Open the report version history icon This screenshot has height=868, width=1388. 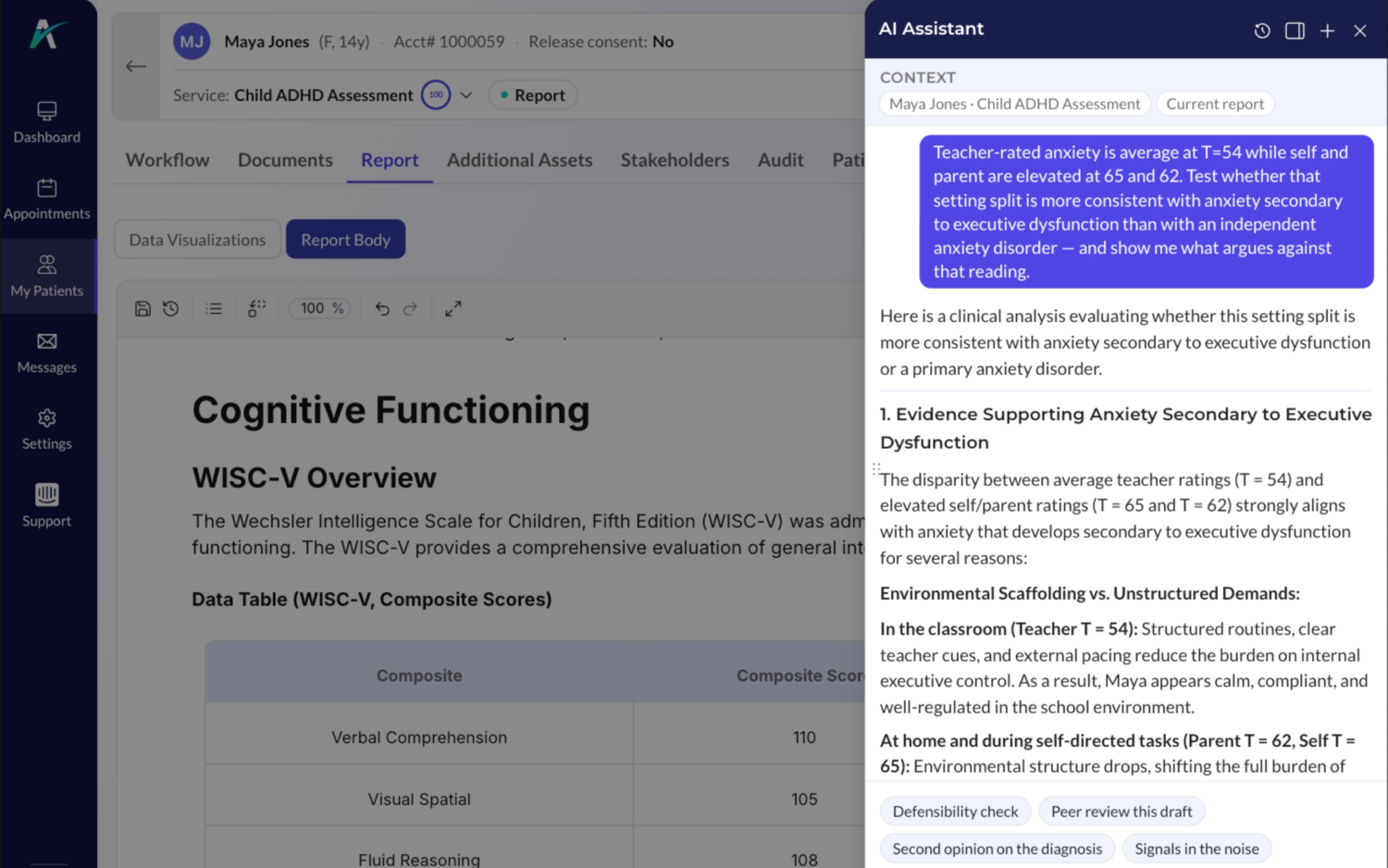pos(171,309)
